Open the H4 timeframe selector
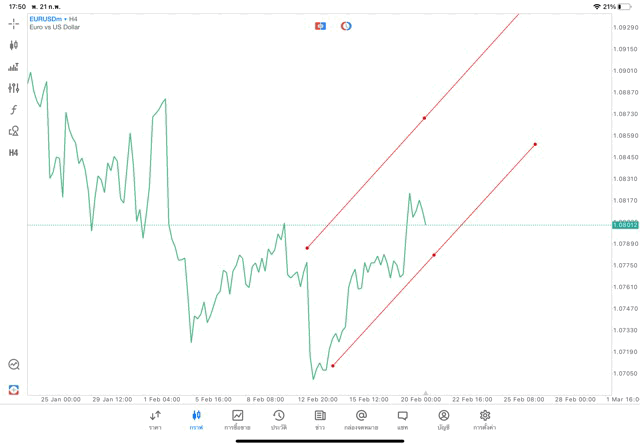This screenshot has width=640, height=447. pos(14,153)
